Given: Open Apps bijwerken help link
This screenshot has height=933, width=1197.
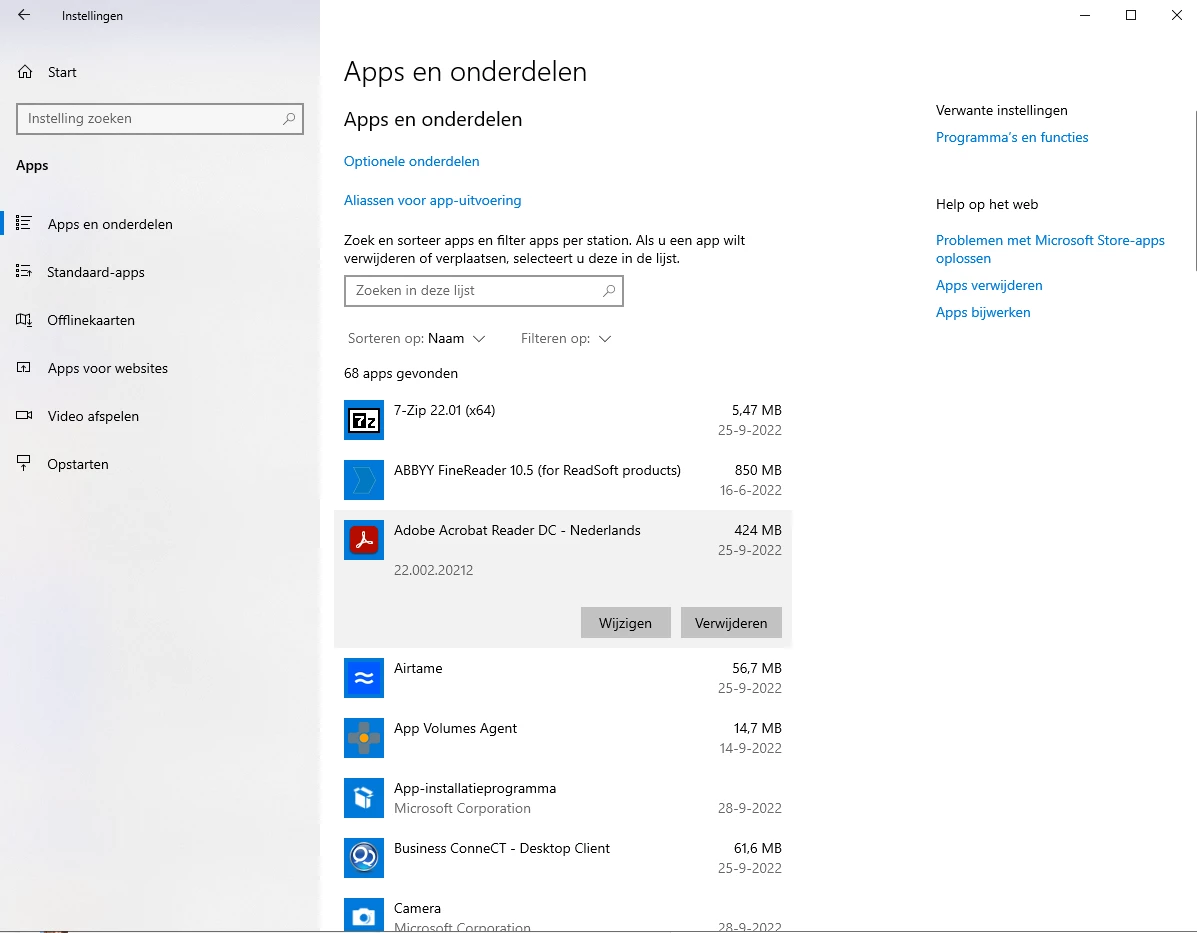Looking at the screenshot, I should [982, 312].
